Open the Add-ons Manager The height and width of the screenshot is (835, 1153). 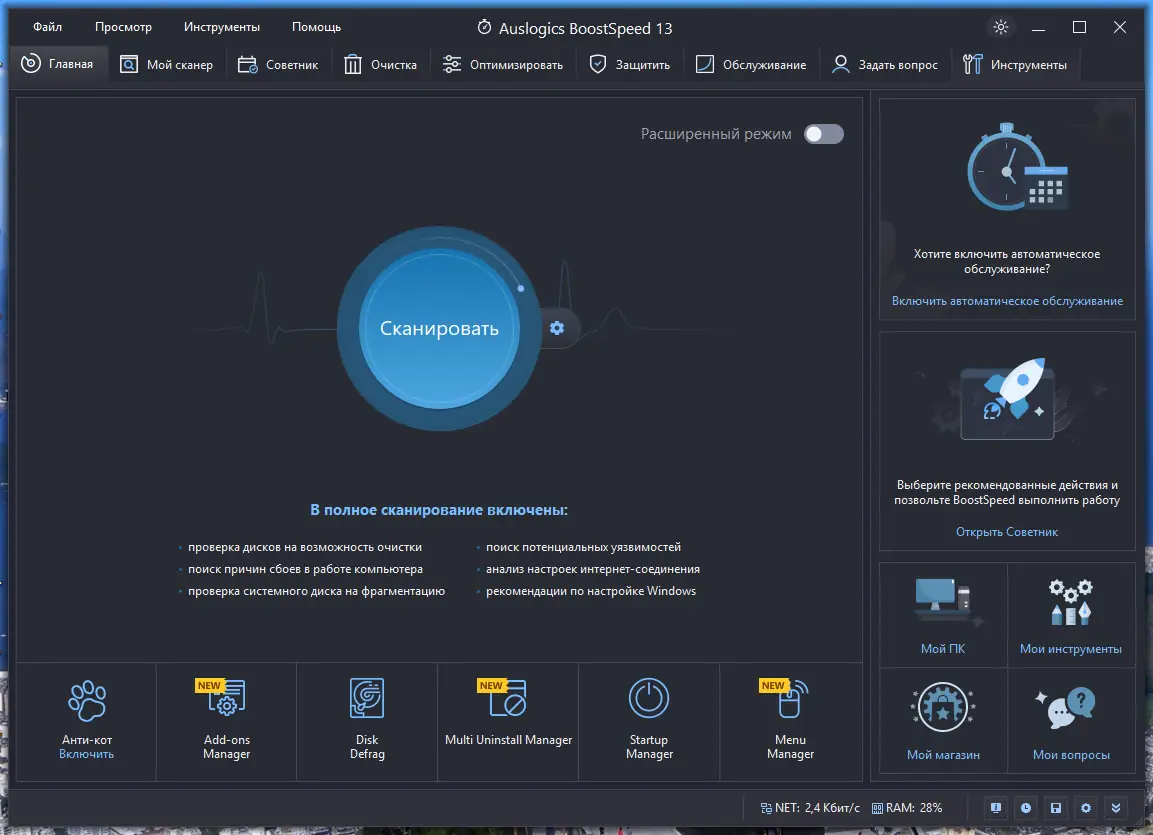(x=225, y=722)
